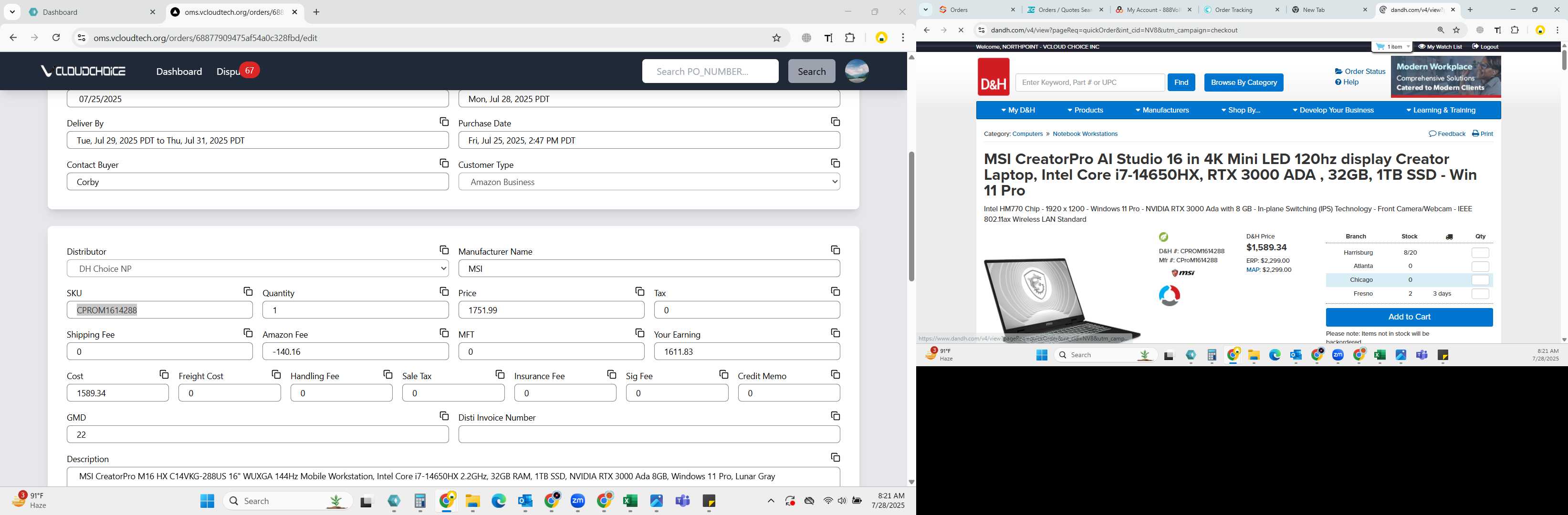The width and height of the screenshot is (1568, 515).
Task: Expand the Develop Your Business menu
Action: 1333,110
